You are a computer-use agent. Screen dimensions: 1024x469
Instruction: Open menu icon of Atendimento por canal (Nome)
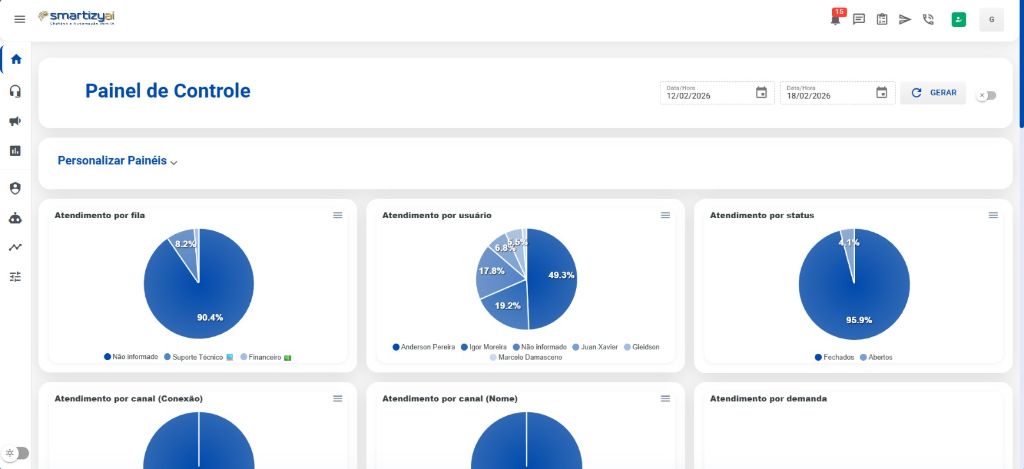pos(665,398)
